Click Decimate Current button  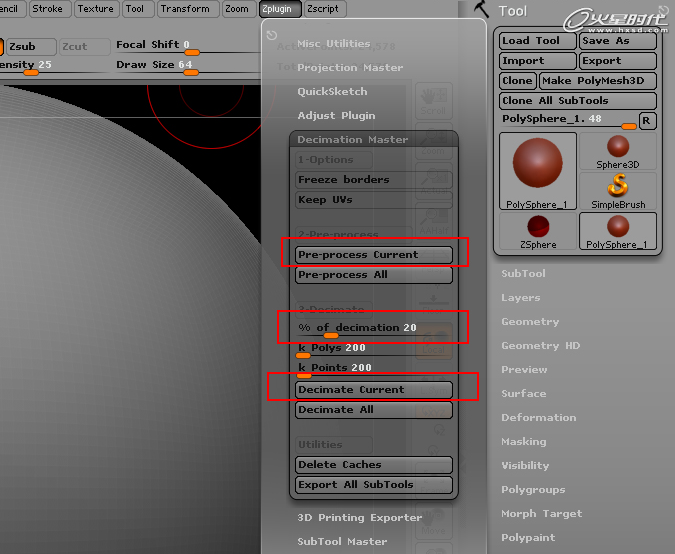pos(374,390)
